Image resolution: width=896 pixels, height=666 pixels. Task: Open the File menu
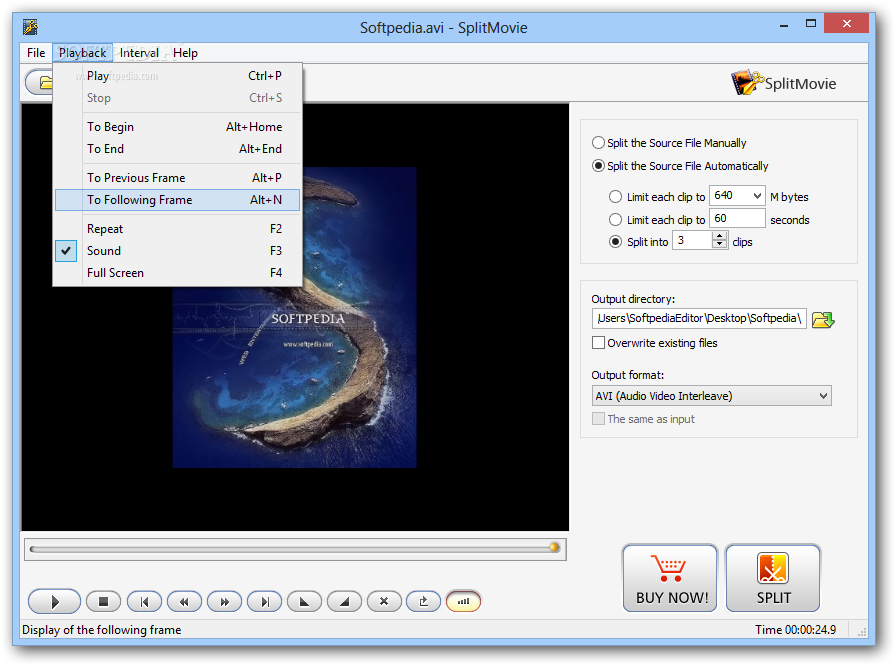(36, 53)
